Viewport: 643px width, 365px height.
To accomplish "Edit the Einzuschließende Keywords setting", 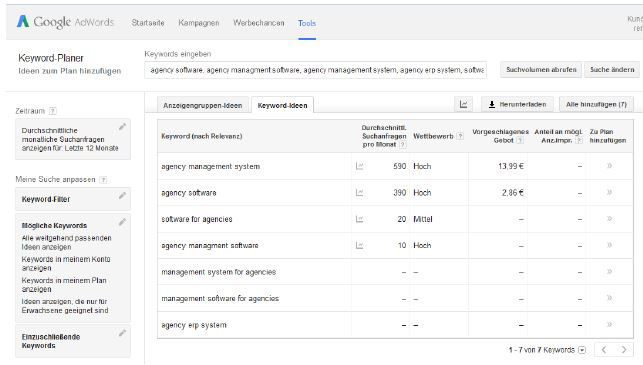I will (x=122, y=333).
